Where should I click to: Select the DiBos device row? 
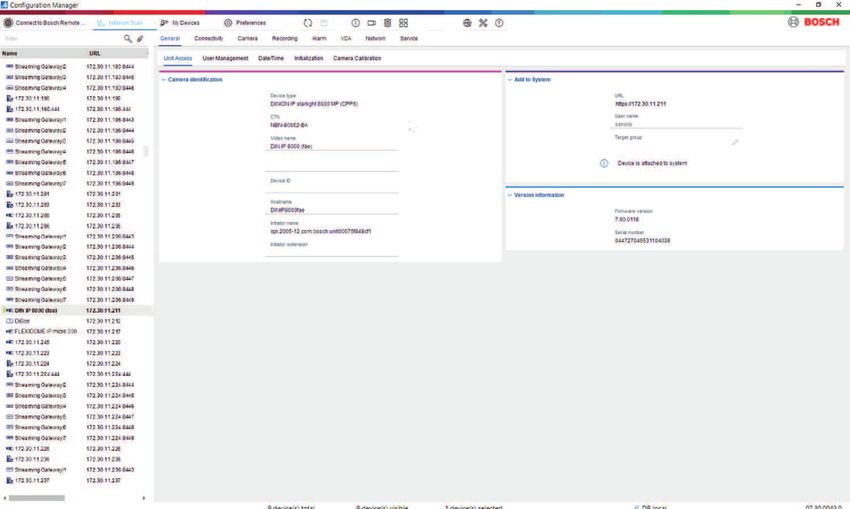(x=76, y=321)
